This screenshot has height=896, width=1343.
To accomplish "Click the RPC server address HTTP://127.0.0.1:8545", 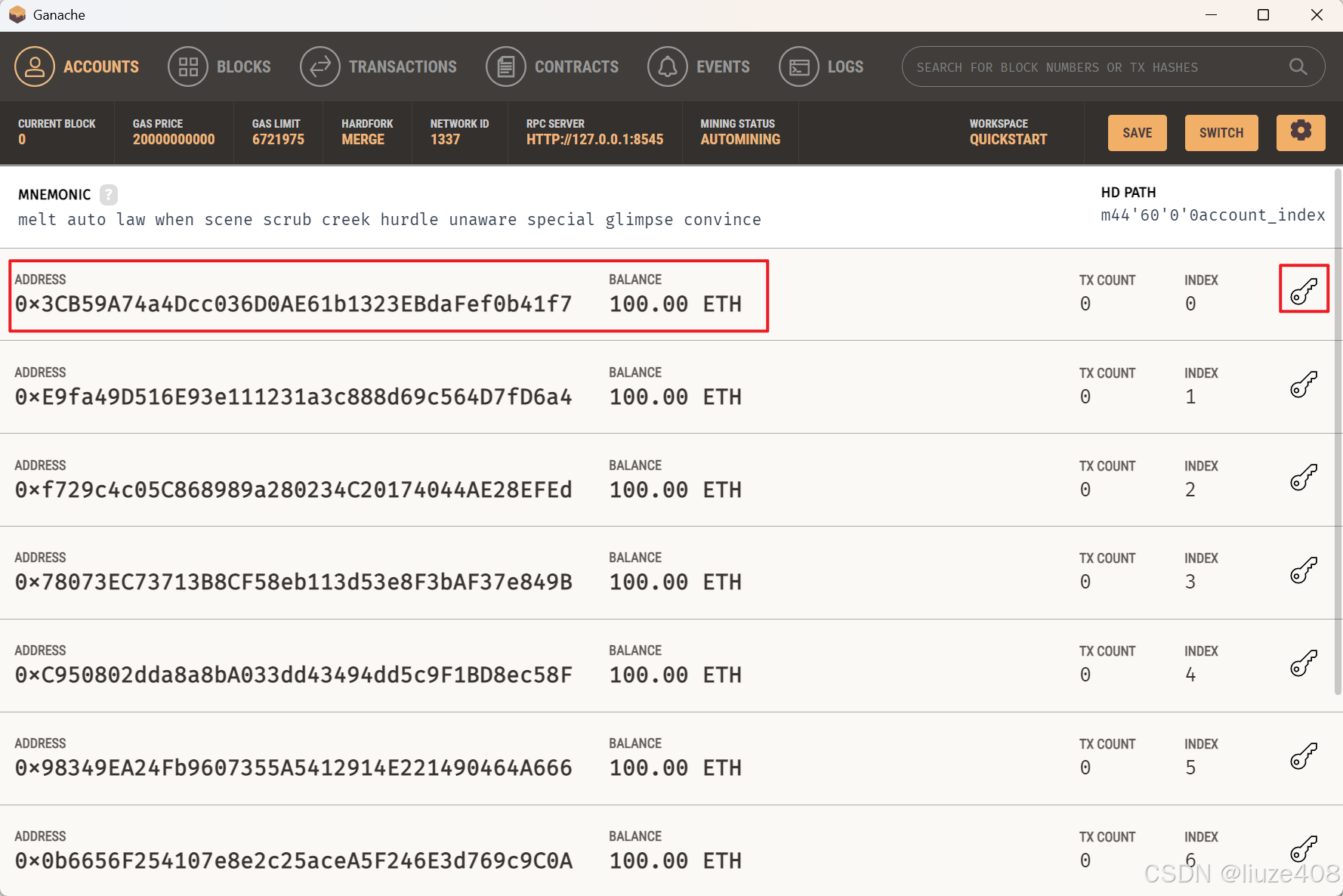I will point(594,140).
